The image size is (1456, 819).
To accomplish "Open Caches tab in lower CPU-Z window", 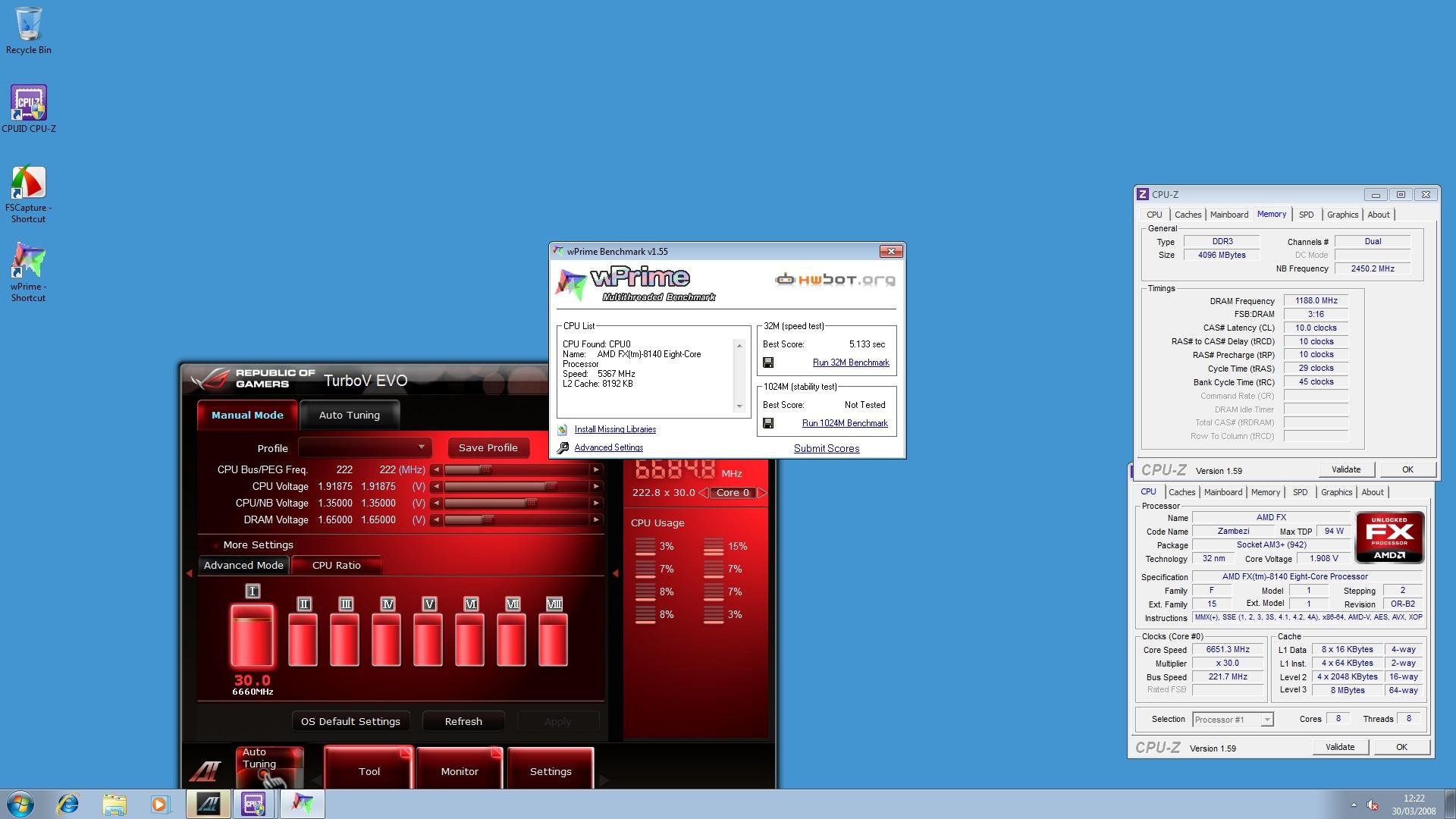I will pyautogui.click(x=1181, y=492).
